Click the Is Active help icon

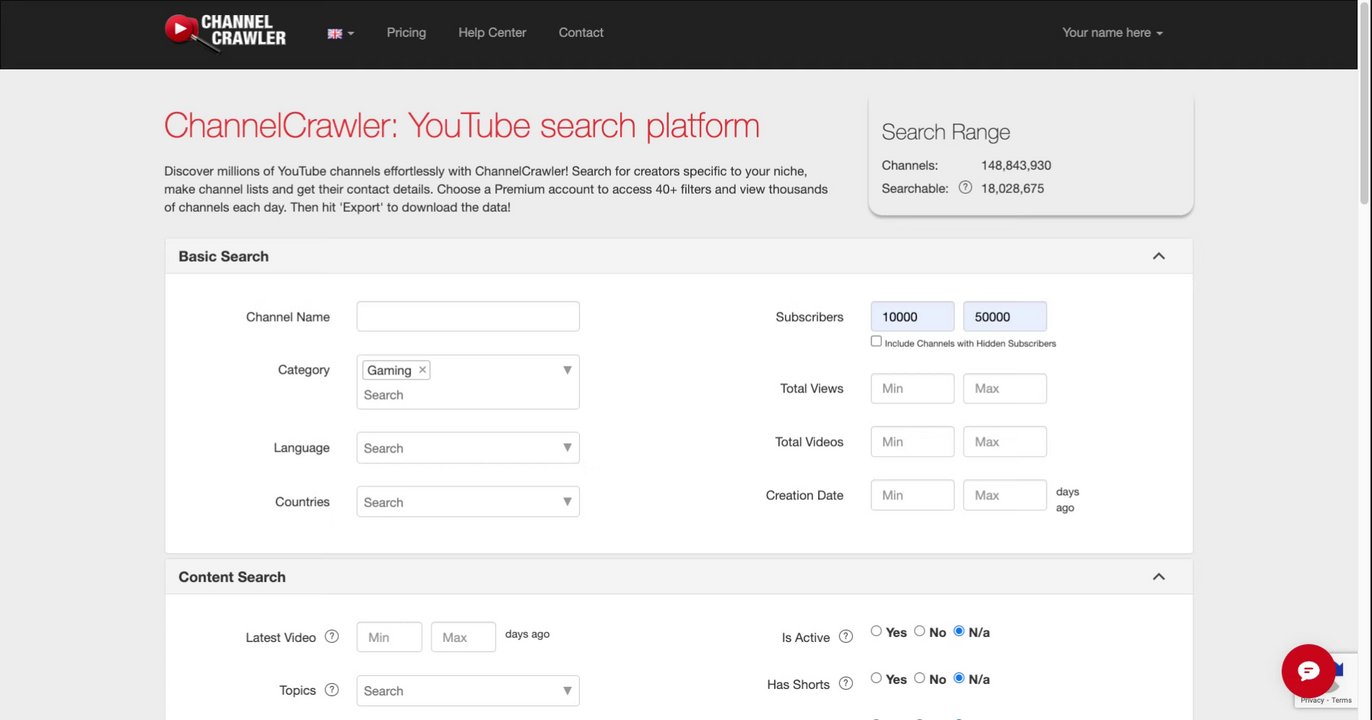click(846, 637)
